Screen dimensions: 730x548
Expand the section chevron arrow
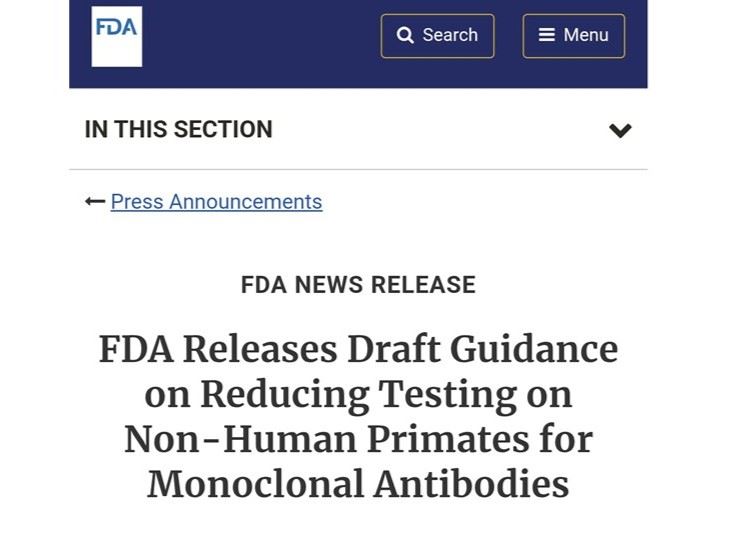[x=620, y=130]
